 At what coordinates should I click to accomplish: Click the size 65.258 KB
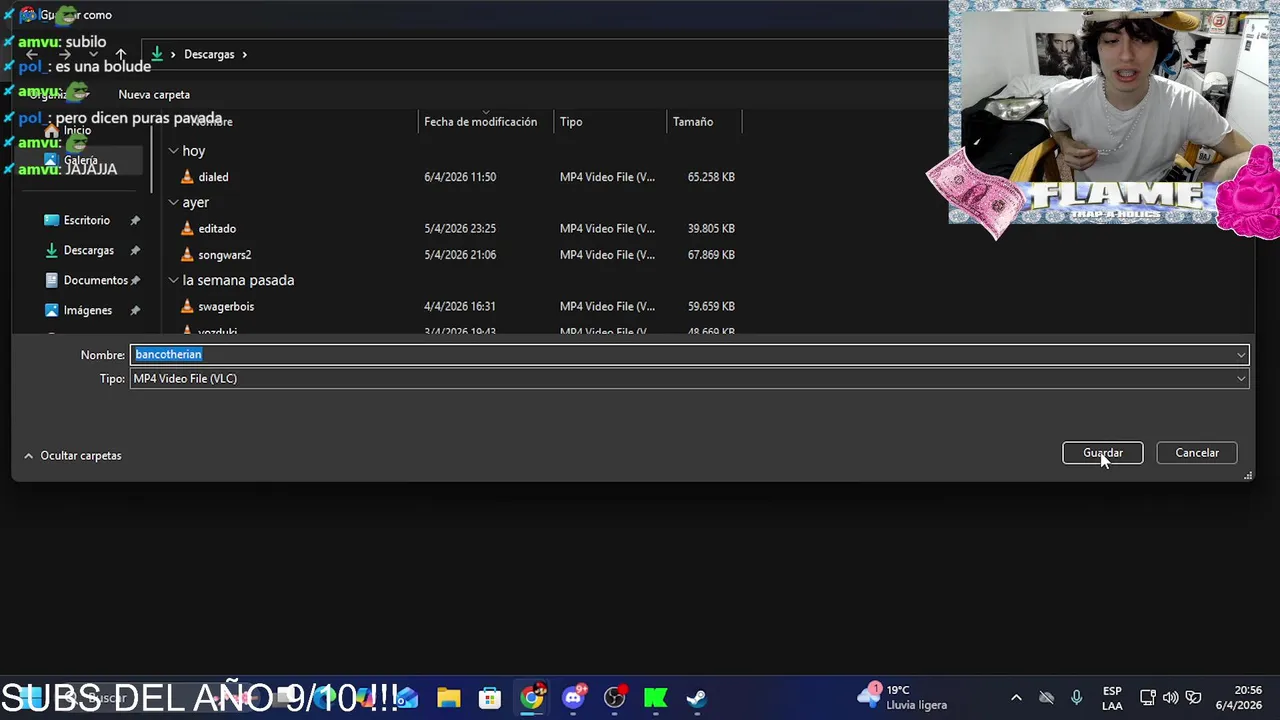(x=711, y=177)
